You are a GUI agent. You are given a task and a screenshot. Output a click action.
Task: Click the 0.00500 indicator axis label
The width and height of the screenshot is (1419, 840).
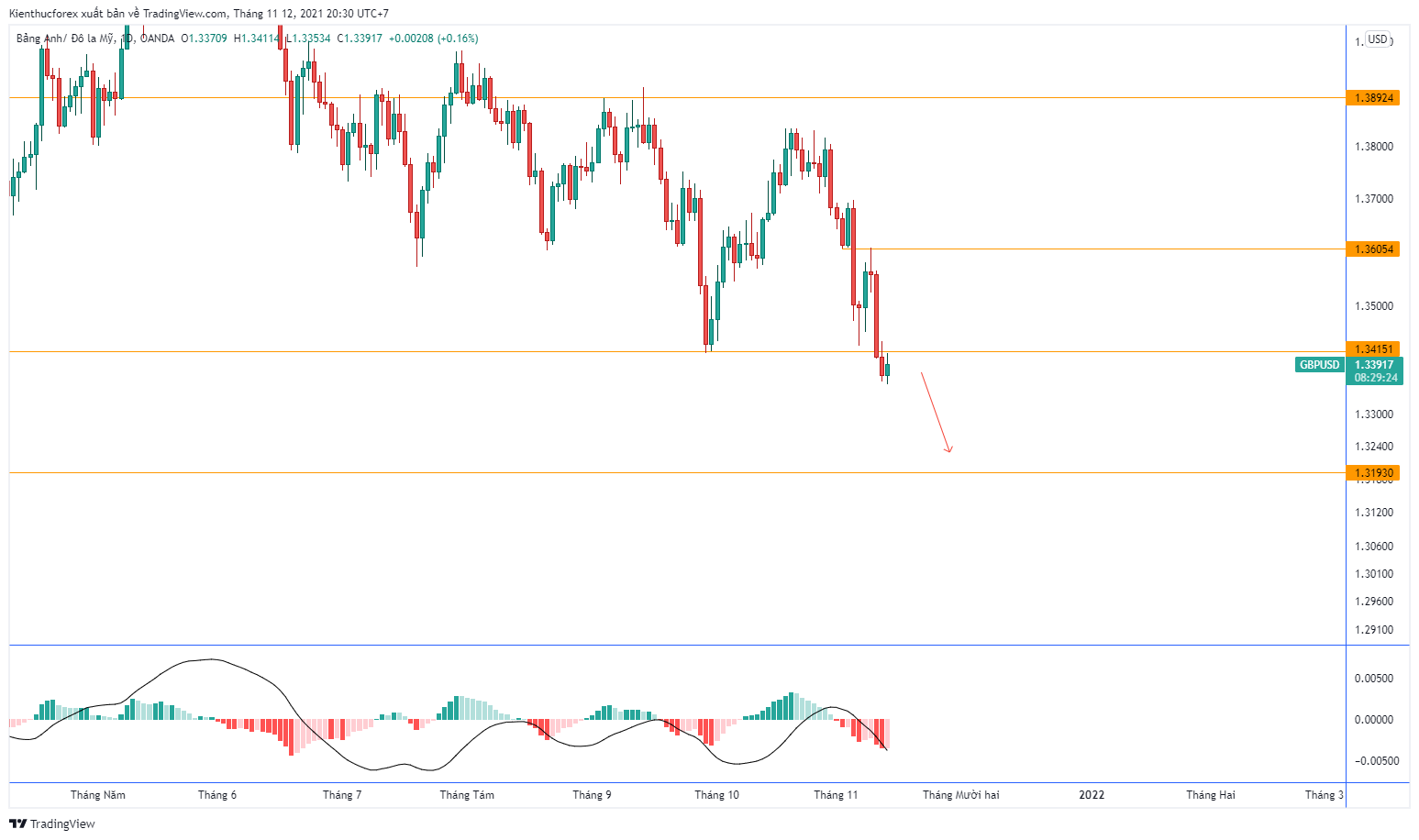(1373, 679)
